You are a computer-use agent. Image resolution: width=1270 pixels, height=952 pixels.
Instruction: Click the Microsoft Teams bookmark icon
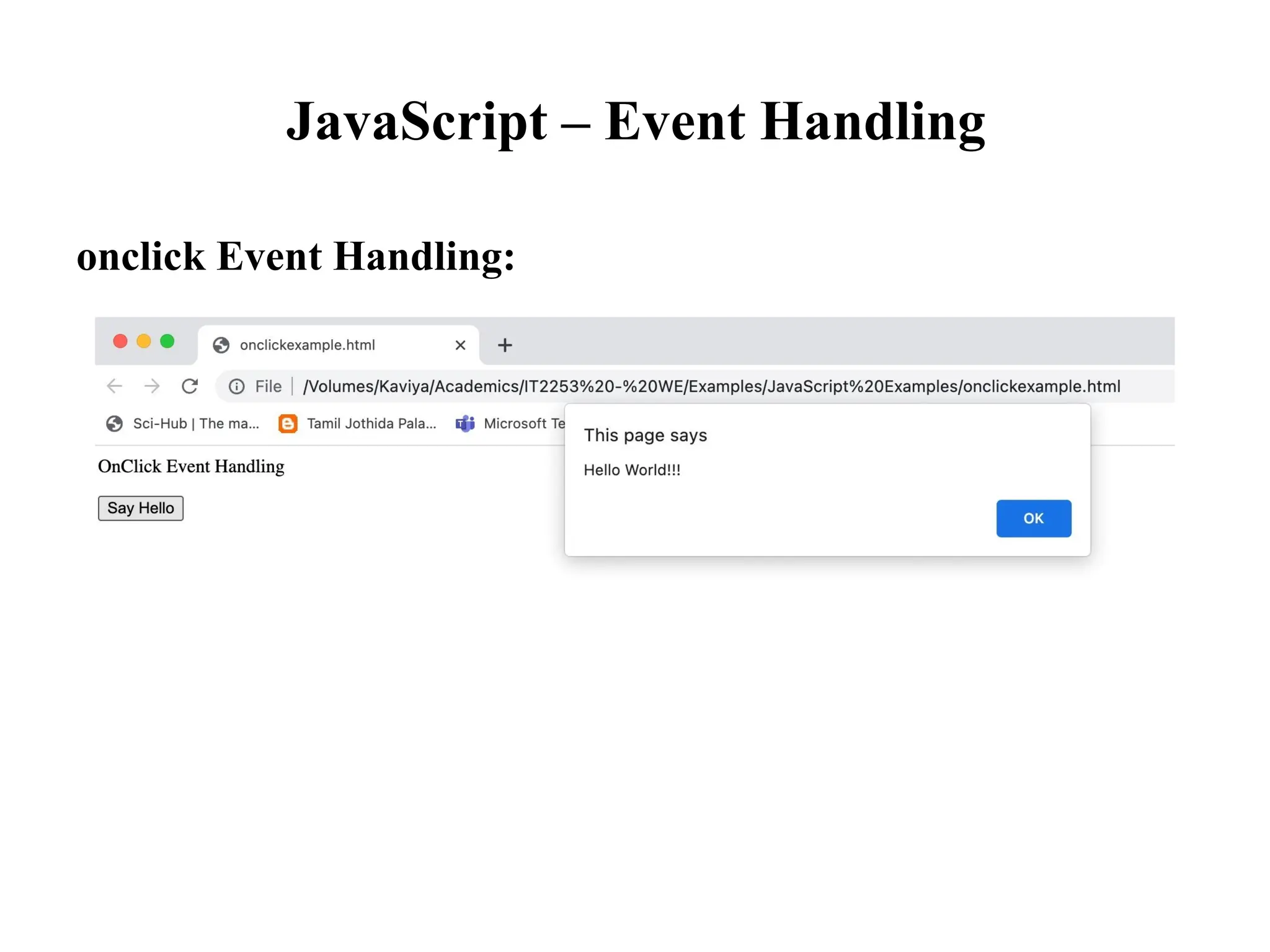point(465,424)
